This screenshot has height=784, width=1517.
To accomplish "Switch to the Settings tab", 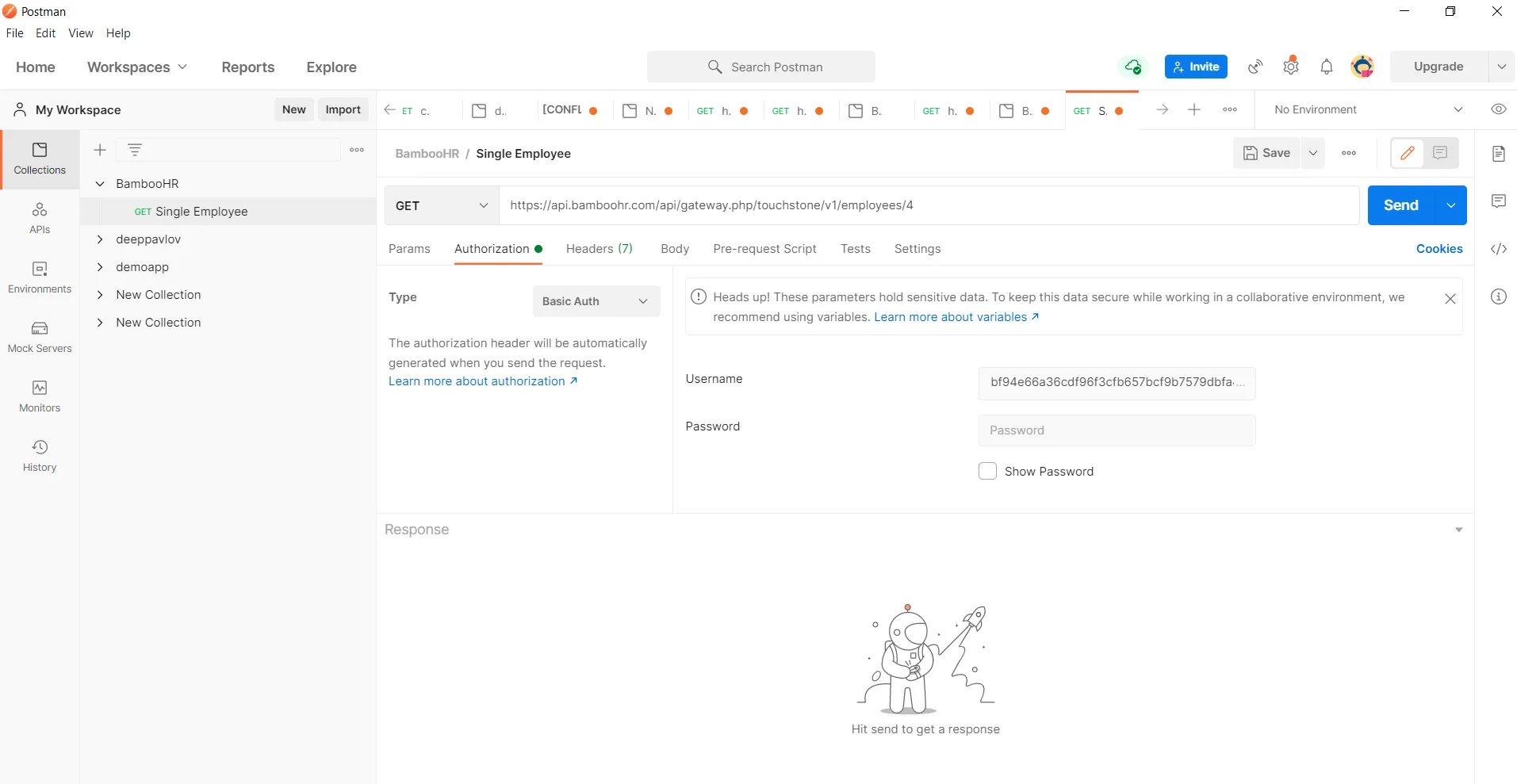I will coord(917,249).
